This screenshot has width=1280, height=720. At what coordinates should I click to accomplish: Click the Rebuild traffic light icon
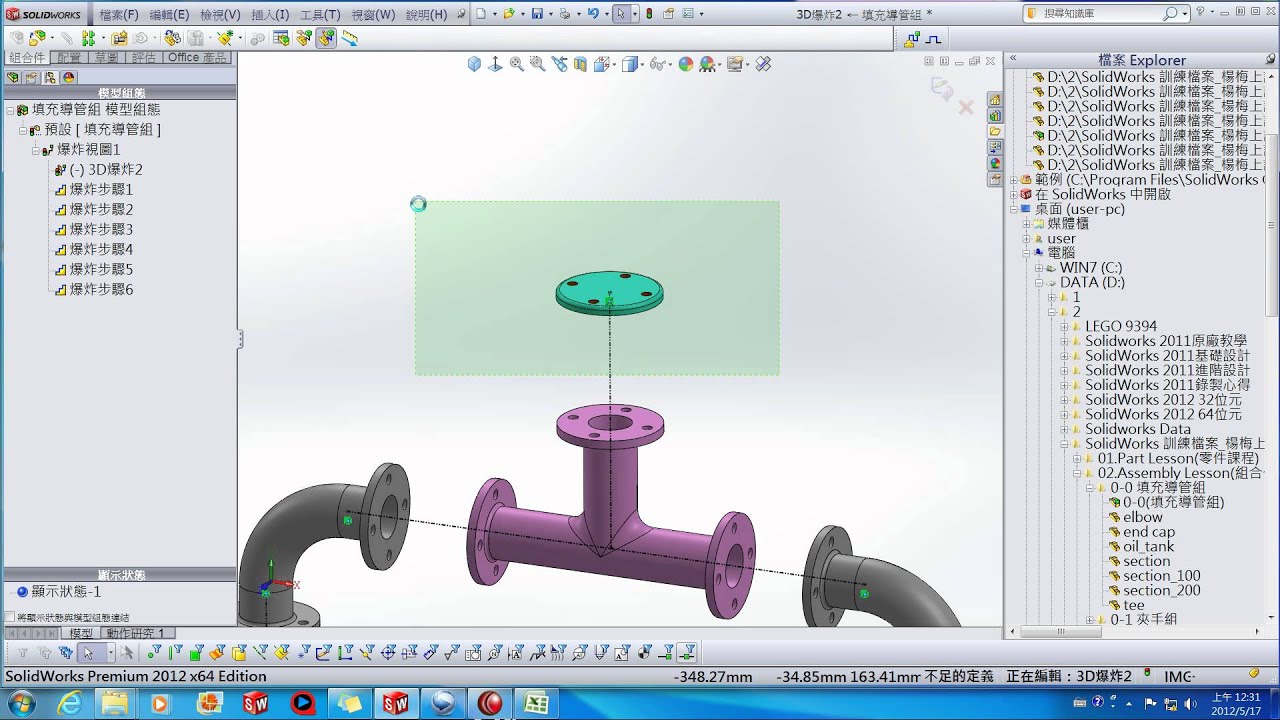click(648, 14)
